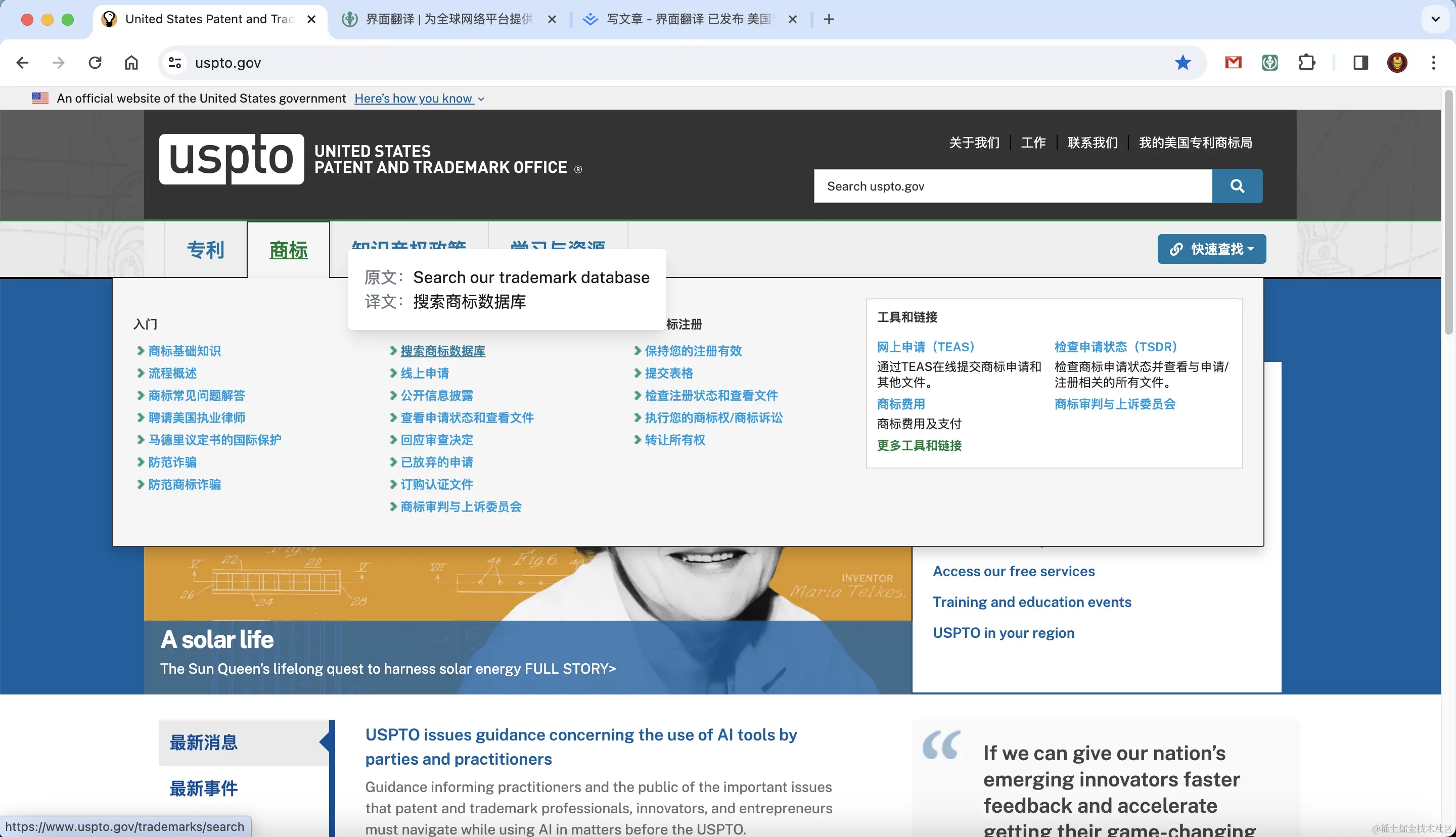
Task: Expand the Here's how you know disclosure
Action: coord(419,98)
